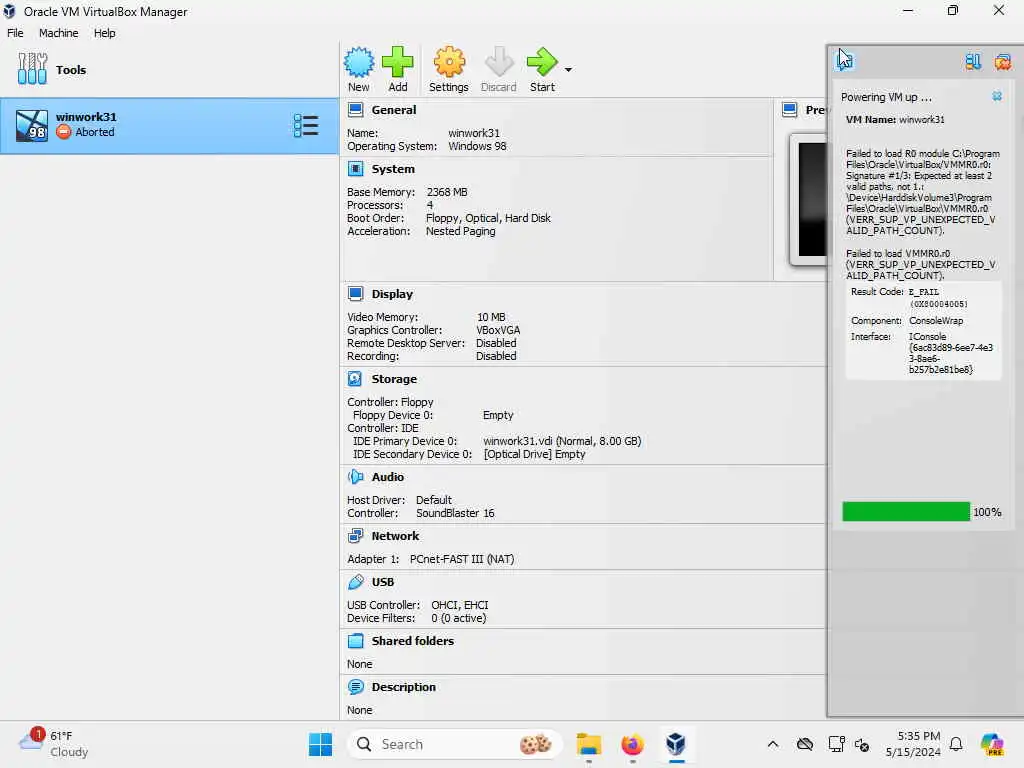The image size is (1024, 768).
Task: Click the USB section header icon
Action: [355, 582]
